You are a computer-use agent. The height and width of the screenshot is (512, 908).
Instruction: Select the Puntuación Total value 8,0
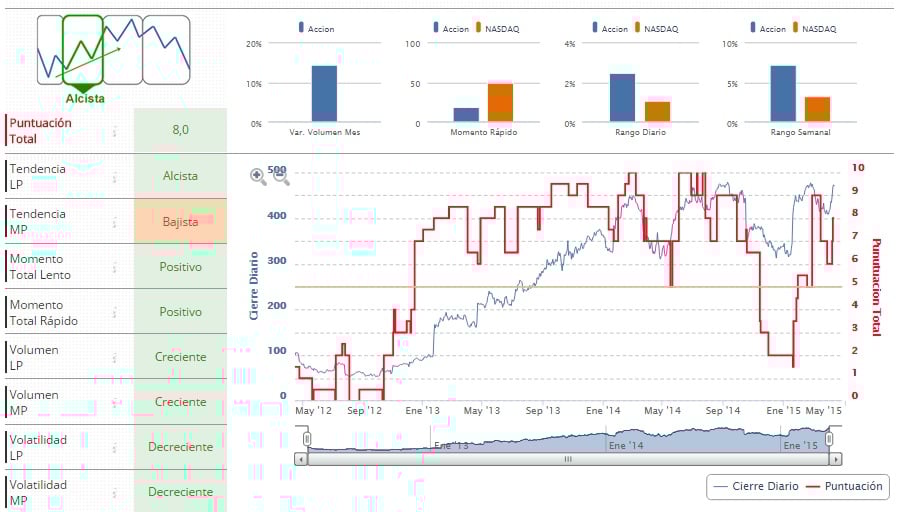(180, 130)
